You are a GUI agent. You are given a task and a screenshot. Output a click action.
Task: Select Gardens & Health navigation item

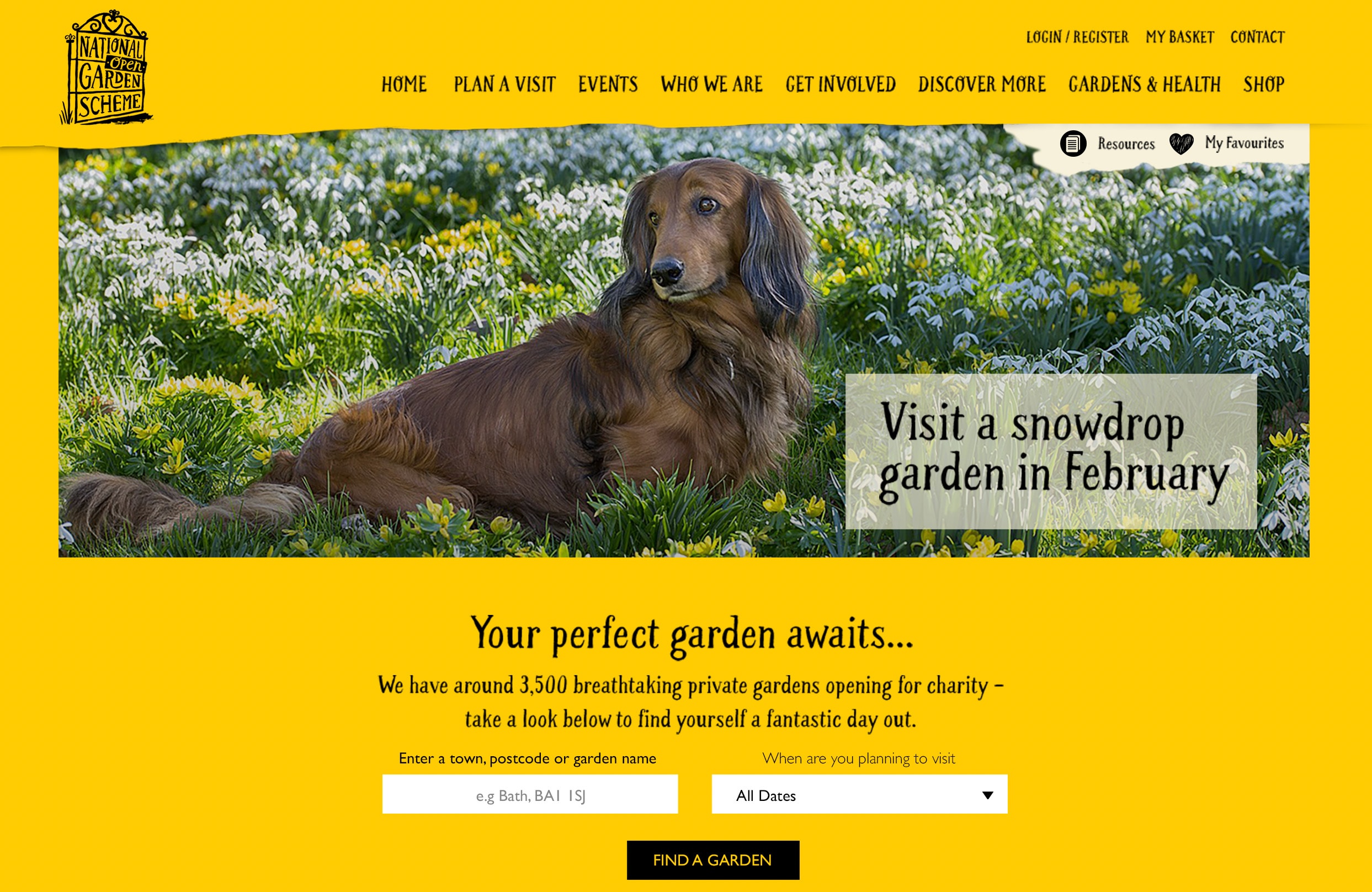tap(1144, 84)
